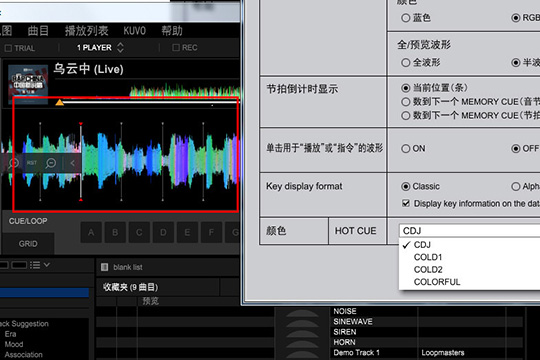Switch to the CUE/LOOP tab

coord(28,221)
